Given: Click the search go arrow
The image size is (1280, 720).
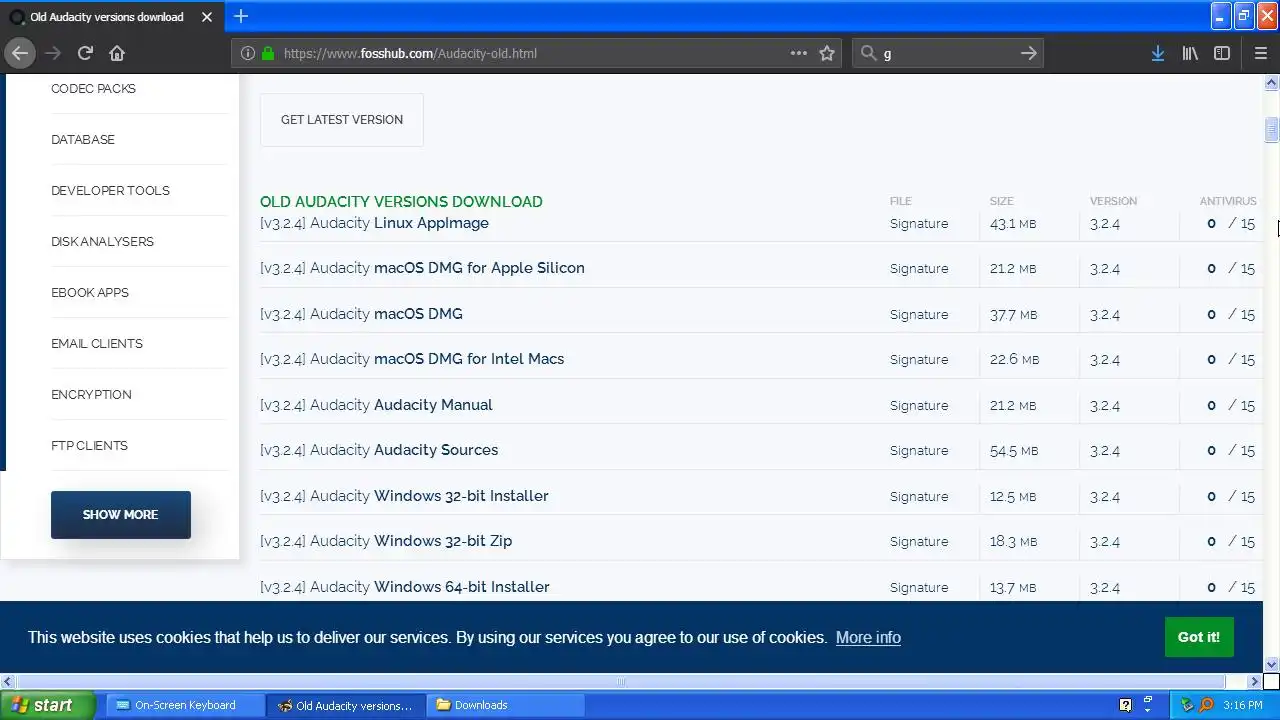Looking at the screenshot, I should click(x=1028, y=53).
